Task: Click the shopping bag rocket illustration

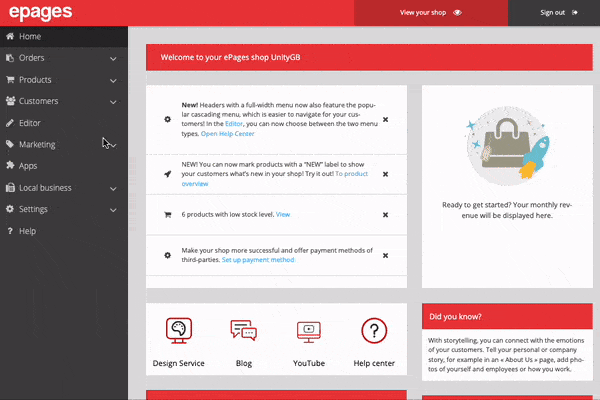Action: (x=507, y=146)
